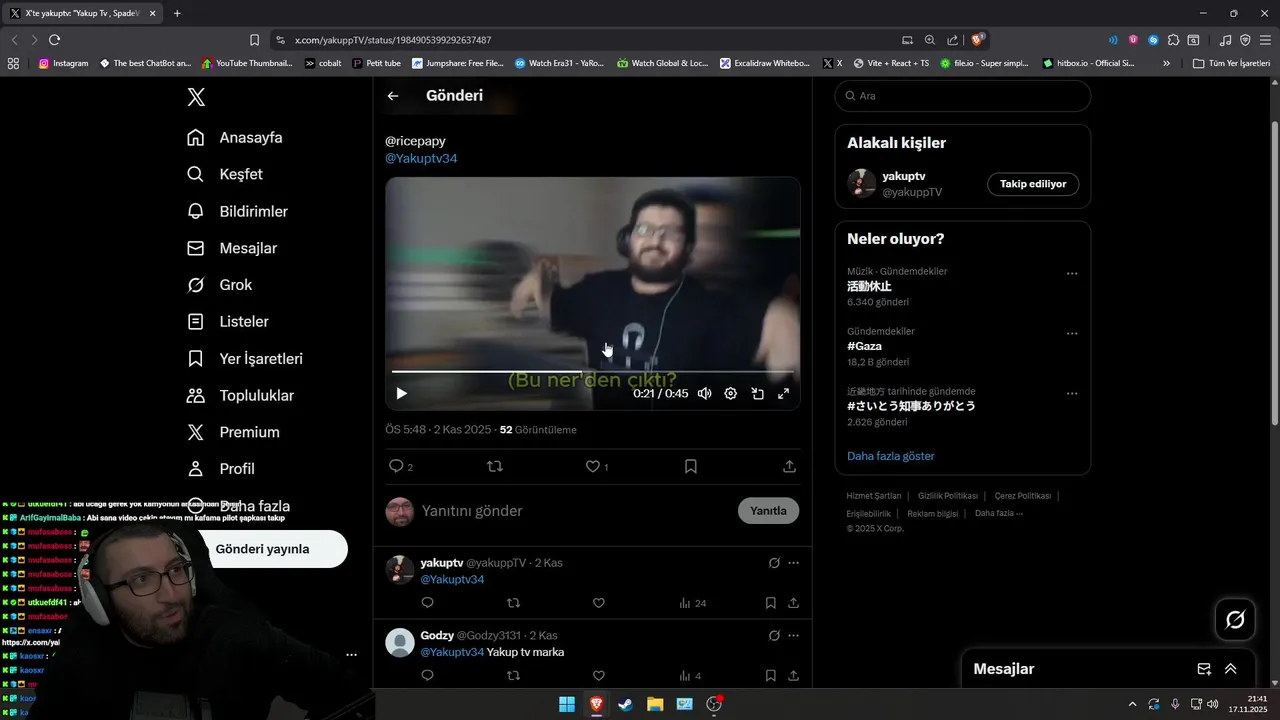
Task: Focus the Yanıtını gönder reply field
Action: pyautogui.click(x=575, y=511)
